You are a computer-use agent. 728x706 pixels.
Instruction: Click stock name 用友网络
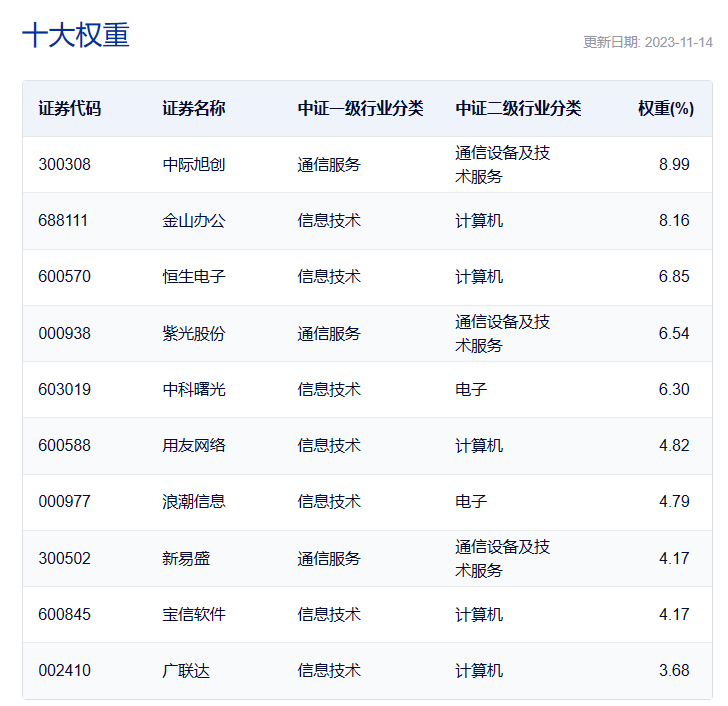tap(194, 446)
